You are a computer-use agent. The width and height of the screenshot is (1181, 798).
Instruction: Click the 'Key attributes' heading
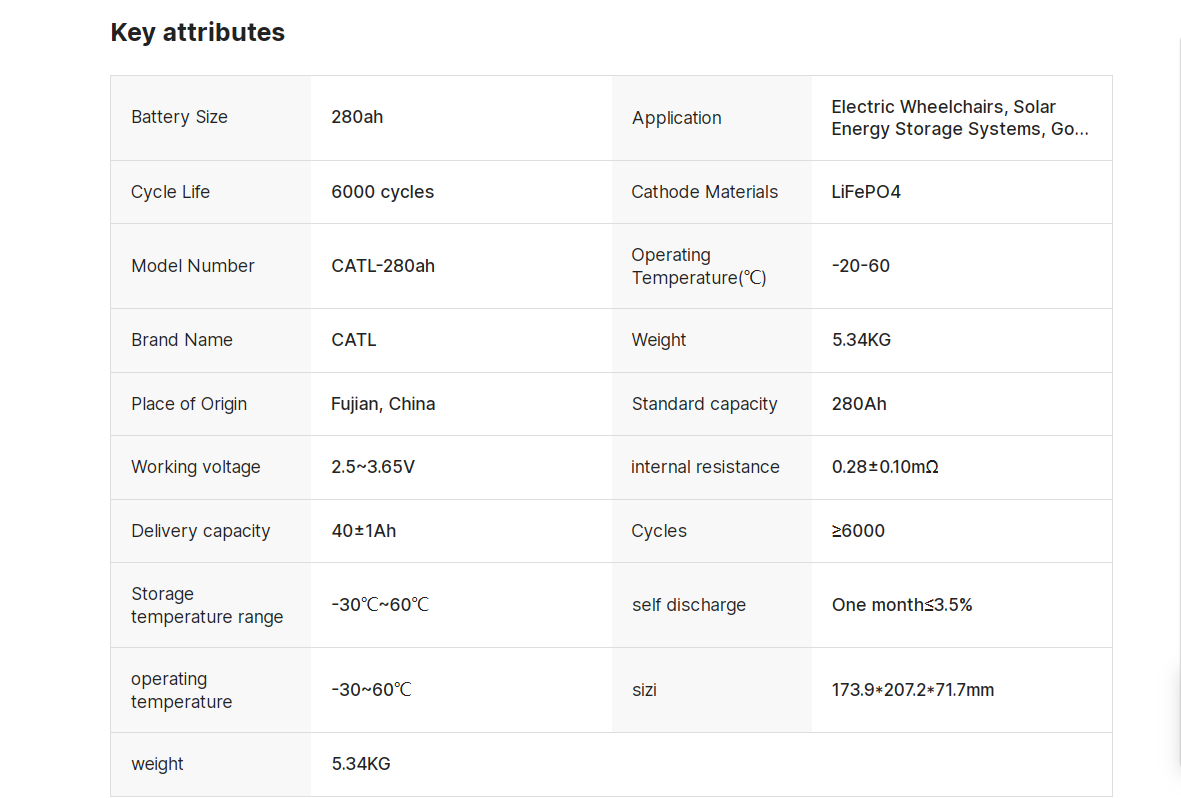click(x=197, y=32)
